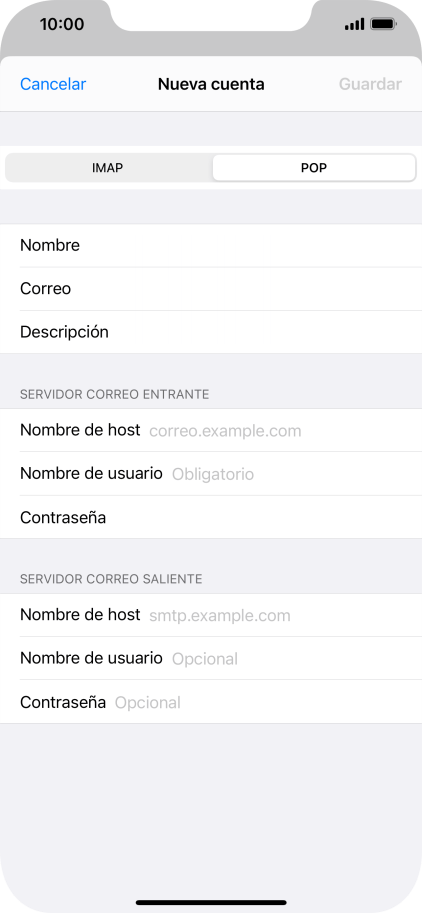The width and height of the screenshot is (422, 913).
Task: Switch account type to IMAP
Action: pyautogui.click(x=108, y=168)
